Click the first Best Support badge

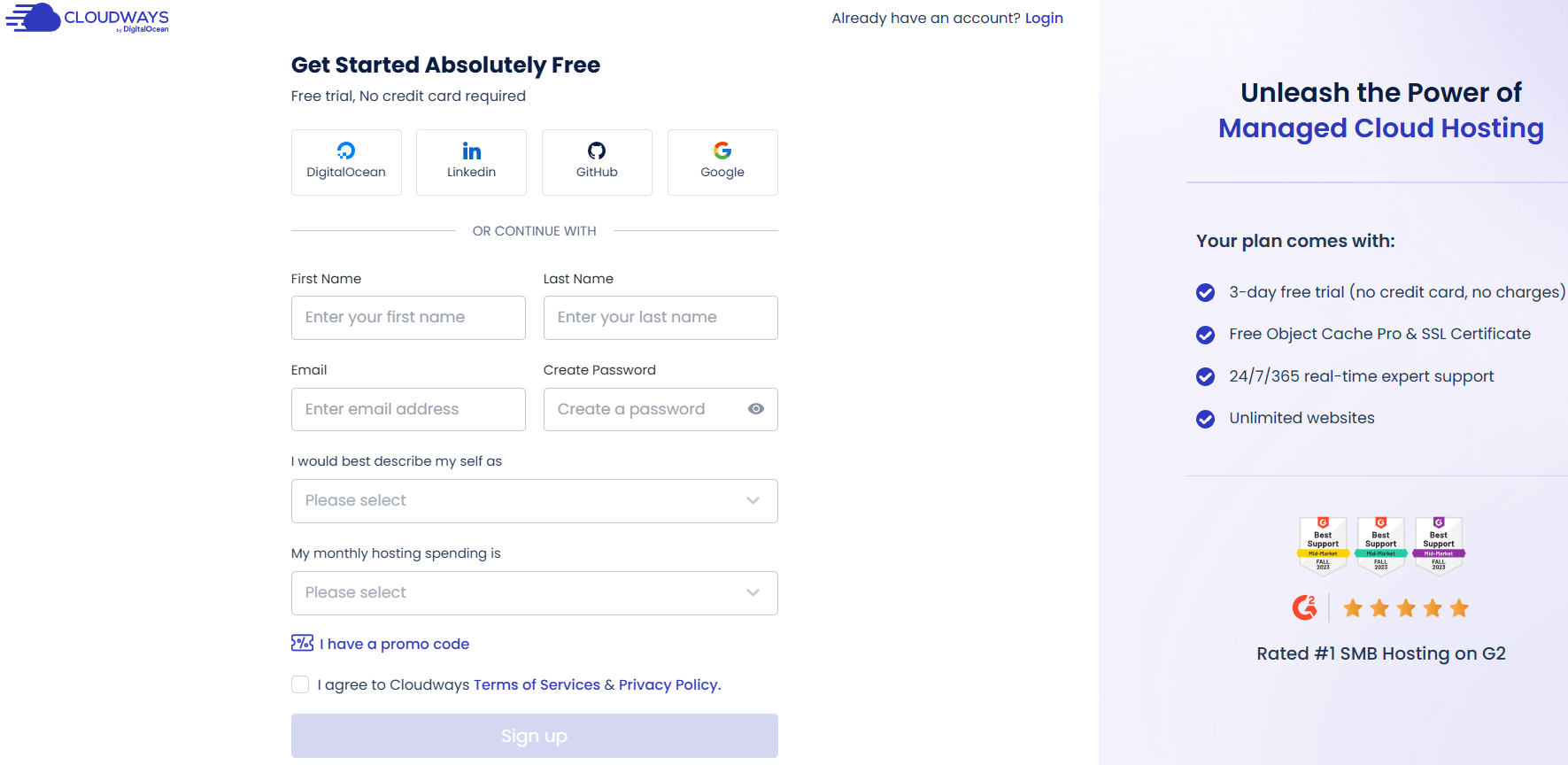click(1323, 545)
